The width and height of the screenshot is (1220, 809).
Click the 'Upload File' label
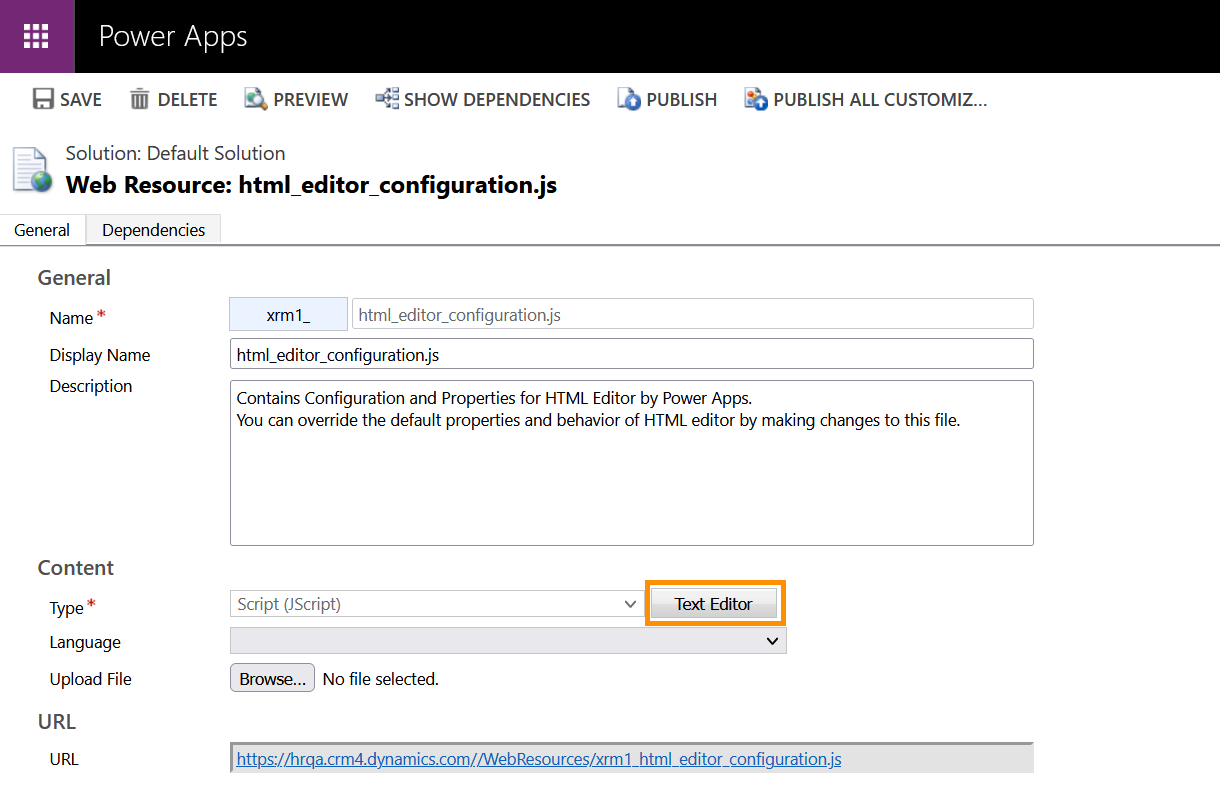click(x=91, y=679)
